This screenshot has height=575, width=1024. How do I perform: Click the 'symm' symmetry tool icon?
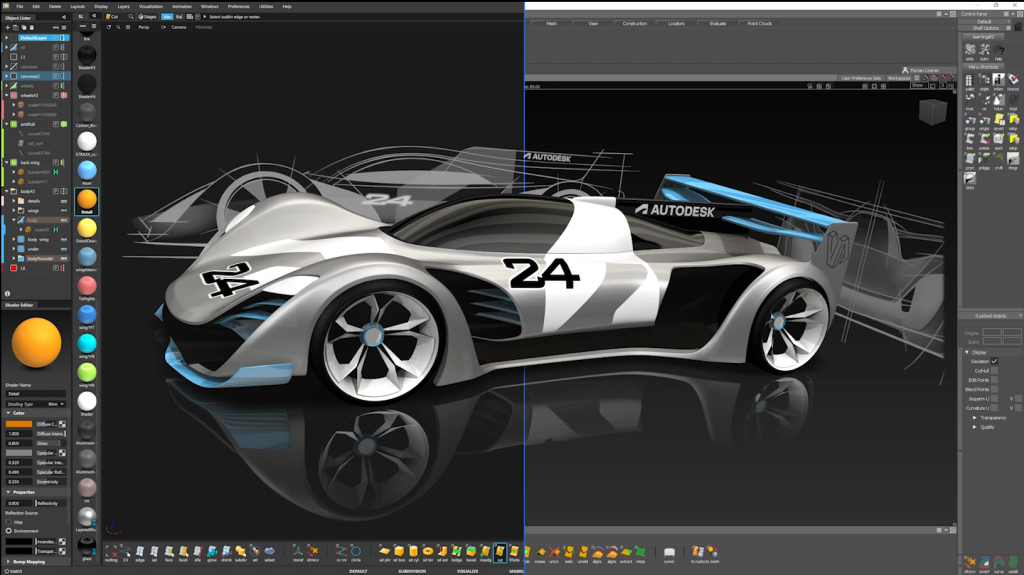[x=669, y=553]
